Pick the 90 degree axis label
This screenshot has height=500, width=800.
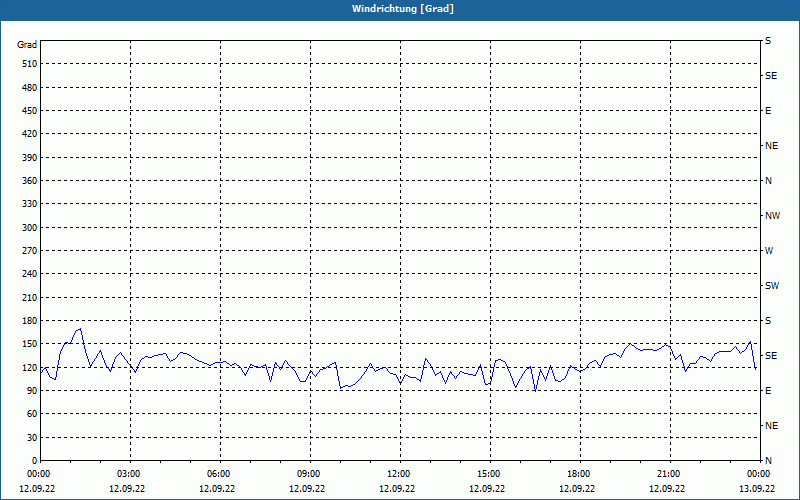tap(32, 391)
